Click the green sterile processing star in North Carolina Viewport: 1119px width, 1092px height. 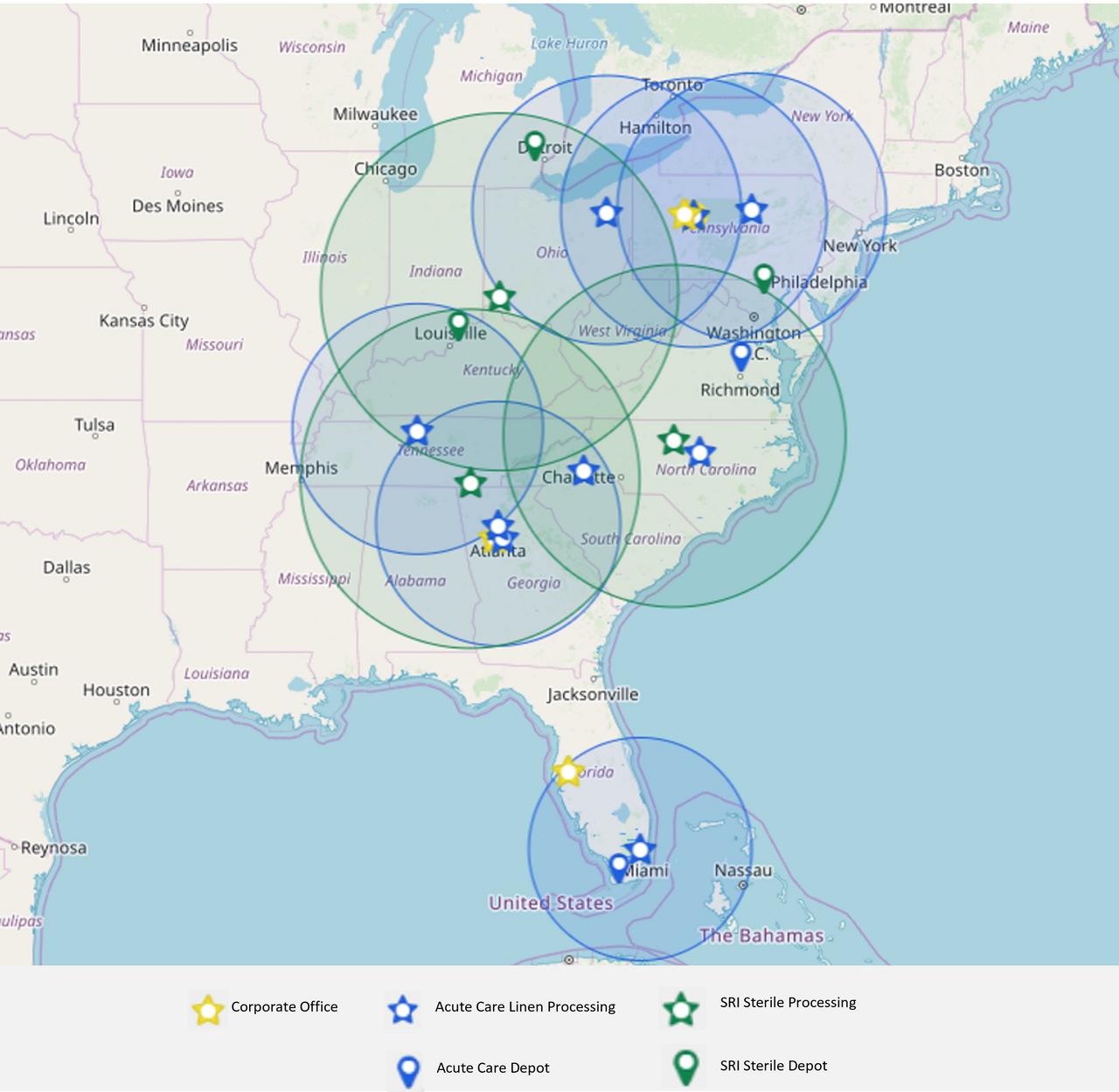(673, 439)
